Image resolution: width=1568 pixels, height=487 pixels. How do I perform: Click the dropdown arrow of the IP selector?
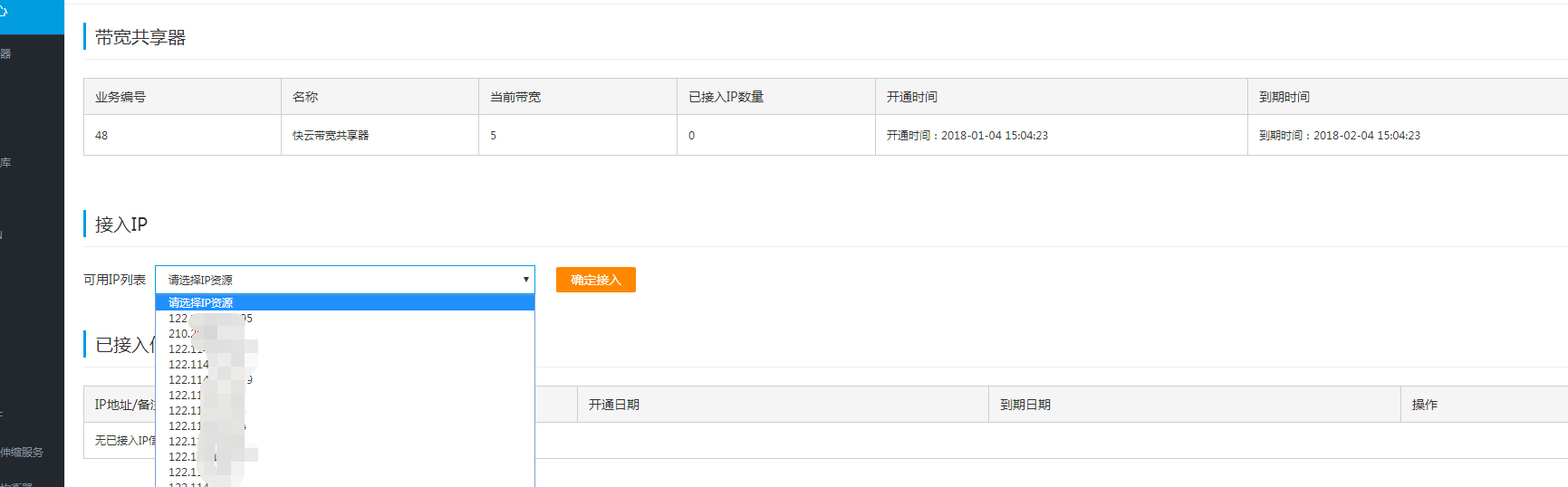pos(525,280)
